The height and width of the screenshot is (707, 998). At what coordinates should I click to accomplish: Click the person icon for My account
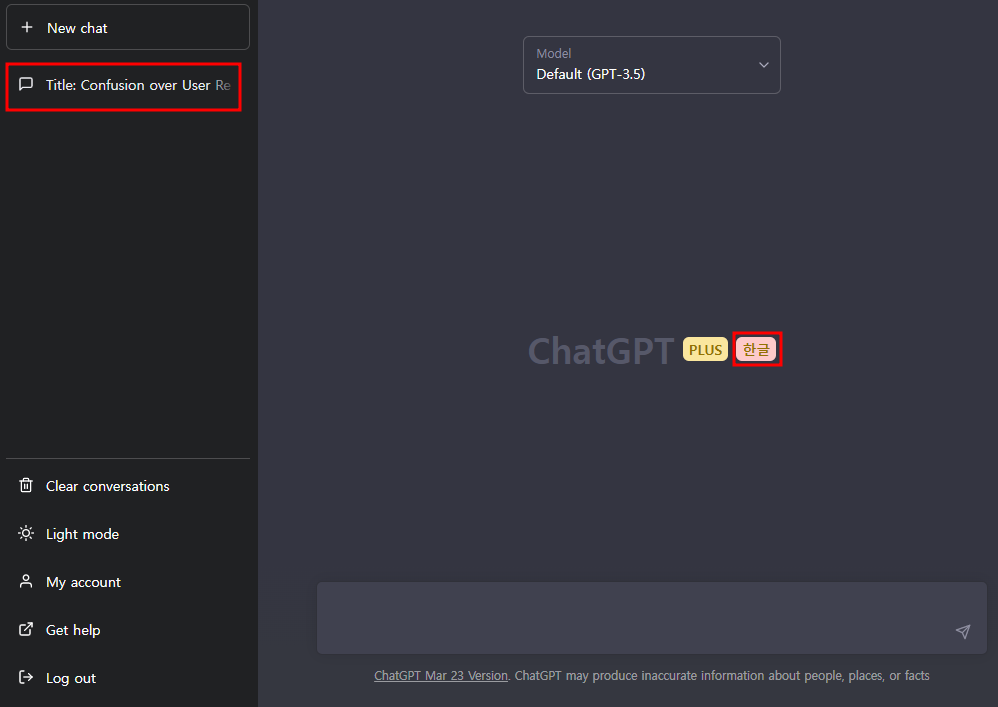(x=26, y=582)
